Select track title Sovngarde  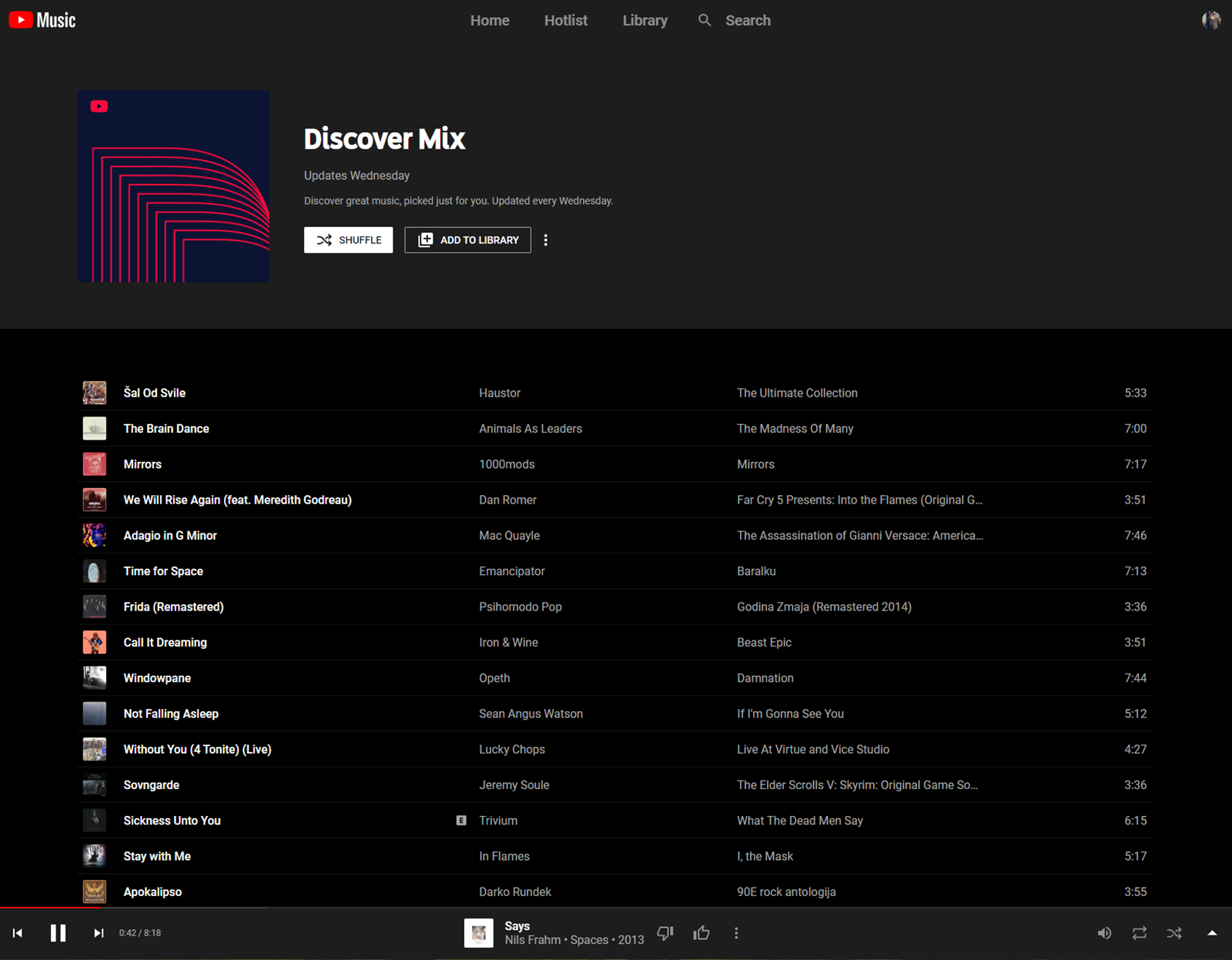[x=152, y=785]
